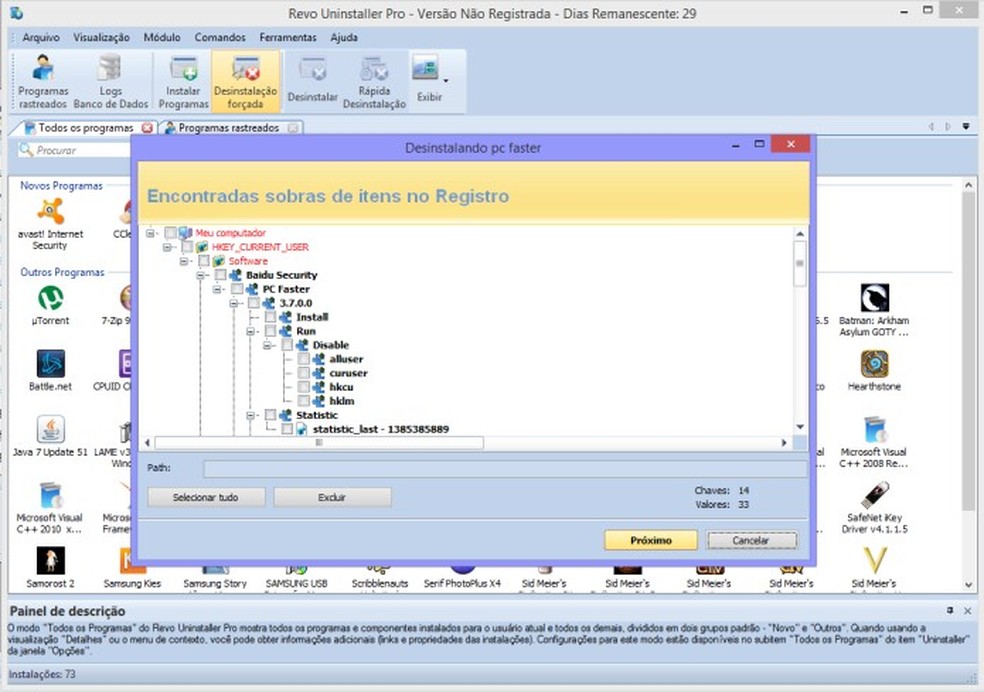Switch to Todos os programas tab
Image resolution: width=984 pixels, height=692 pixels.
(85, 128)
